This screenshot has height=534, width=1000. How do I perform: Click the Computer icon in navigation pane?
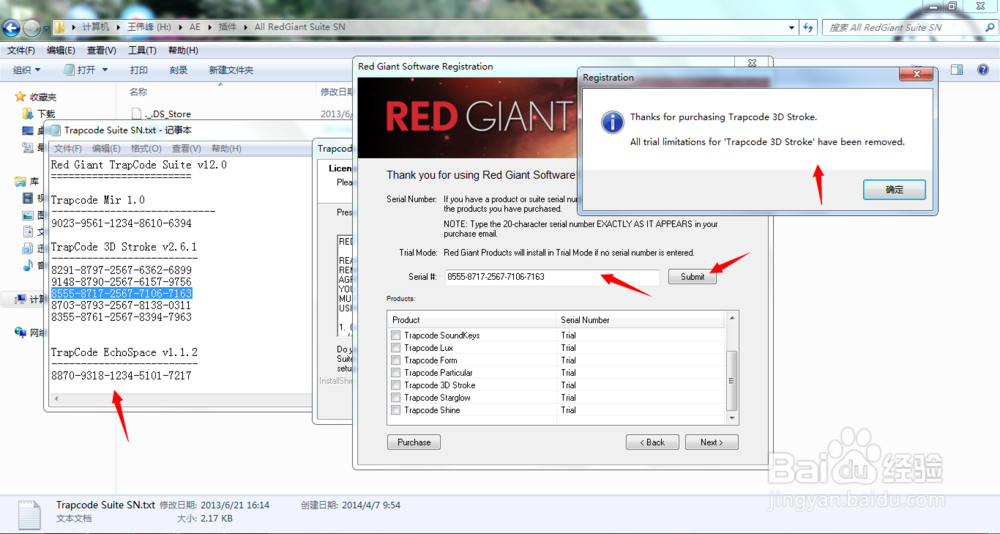pyautogui.click(x=21, y=299)
